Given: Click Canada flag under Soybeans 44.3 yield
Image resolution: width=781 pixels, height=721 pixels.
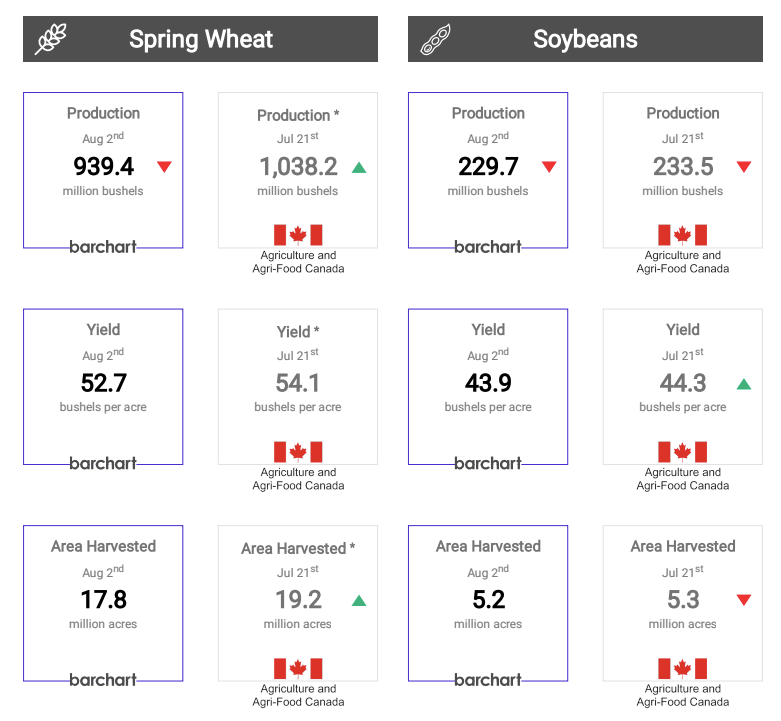Looking at the screenshot, I should pos(682,452).
